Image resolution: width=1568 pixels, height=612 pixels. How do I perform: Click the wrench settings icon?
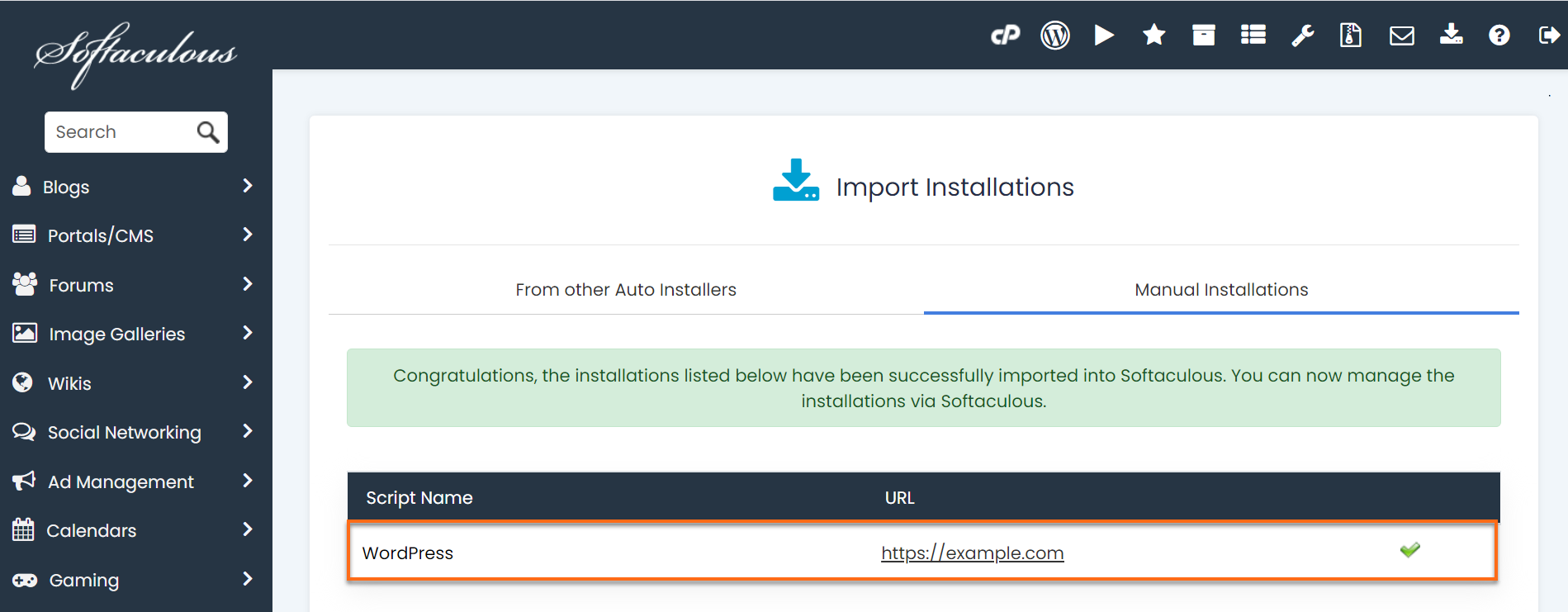pos(1302,36)
